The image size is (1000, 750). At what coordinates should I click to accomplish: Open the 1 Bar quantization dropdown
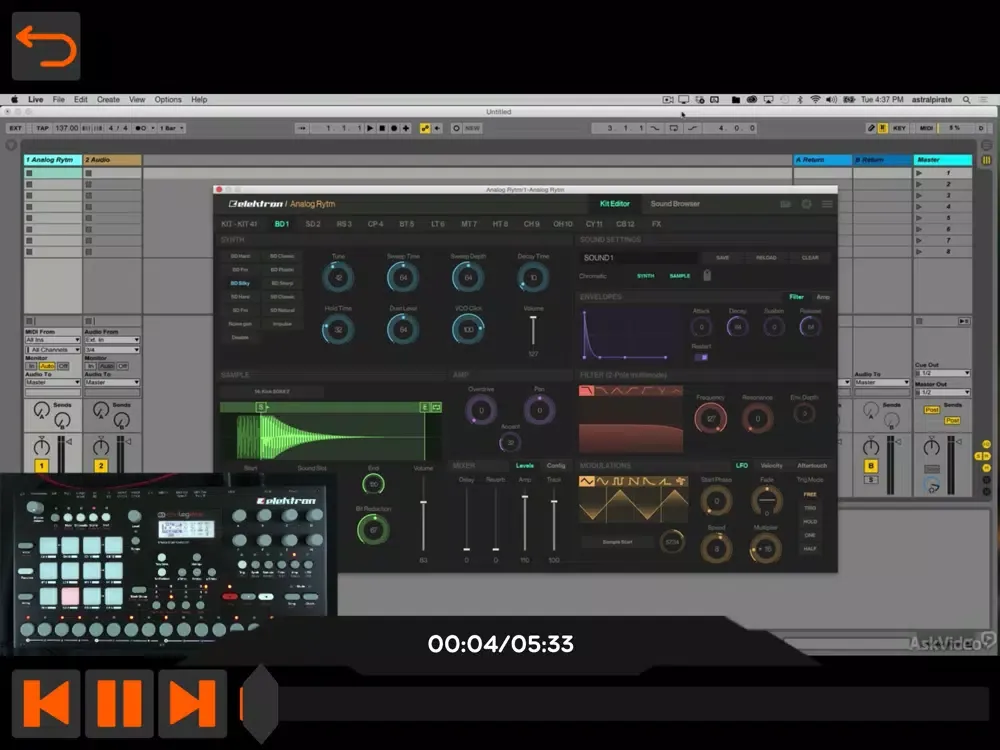tap(171, 128)
